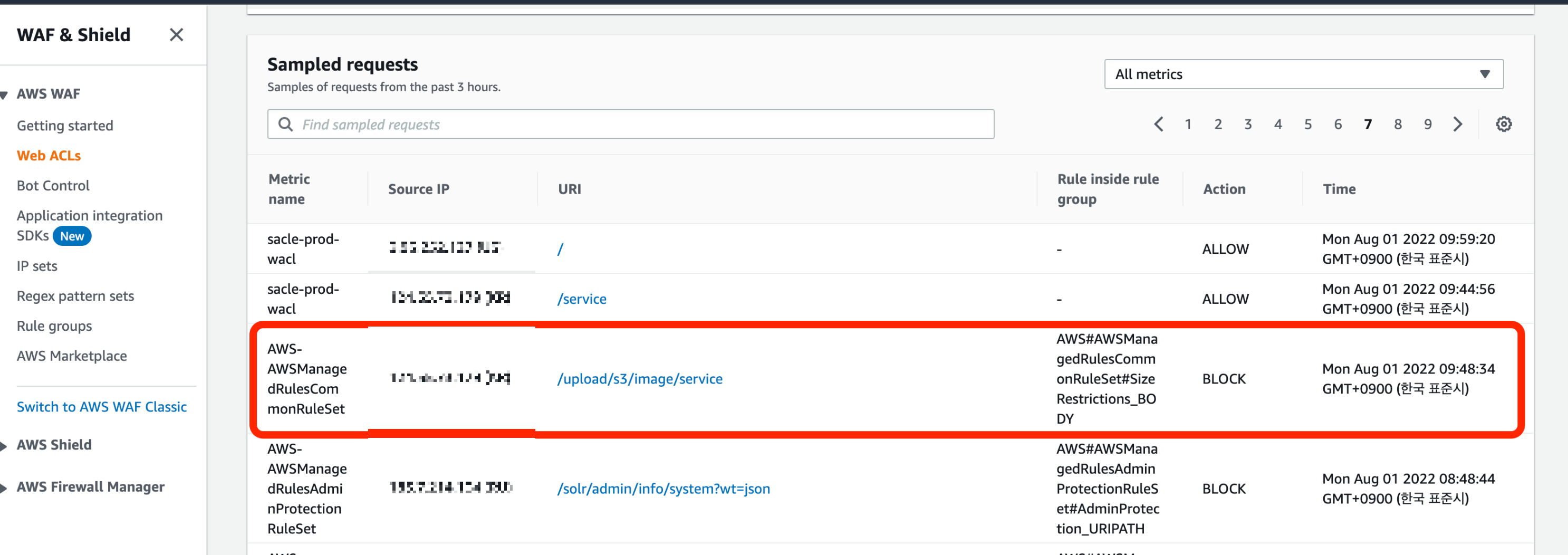This screenshot has height=555, width=1568.
Task: Open the All metrics dropdown
Action: point(1303,74)
